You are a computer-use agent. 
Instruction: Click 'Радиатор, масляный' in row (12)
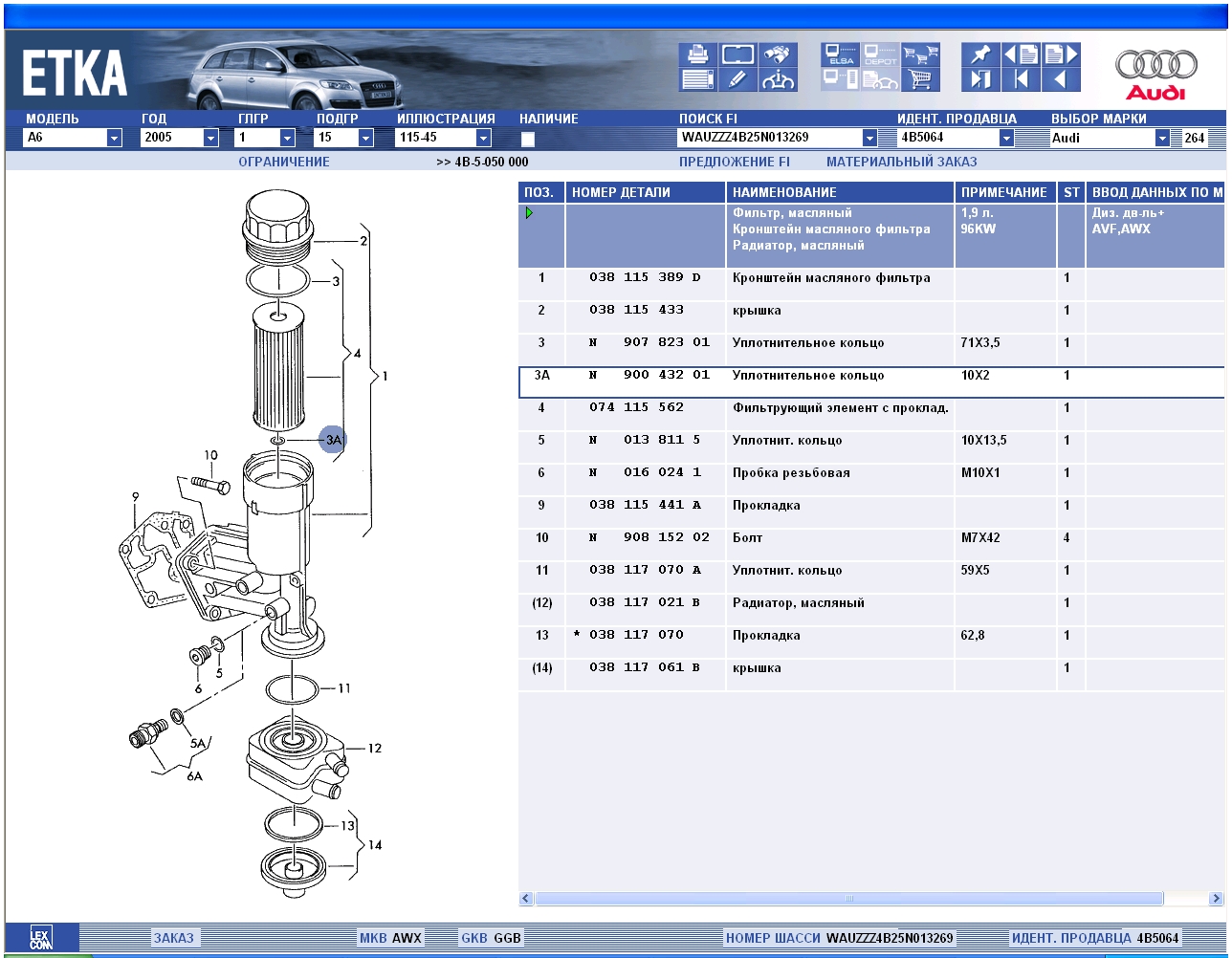799,603
